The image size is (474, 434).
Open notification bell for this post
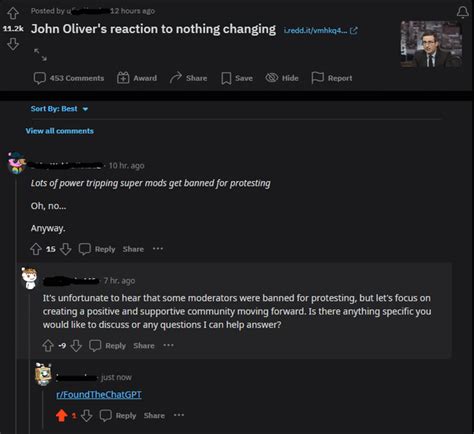tap(462, 12)
